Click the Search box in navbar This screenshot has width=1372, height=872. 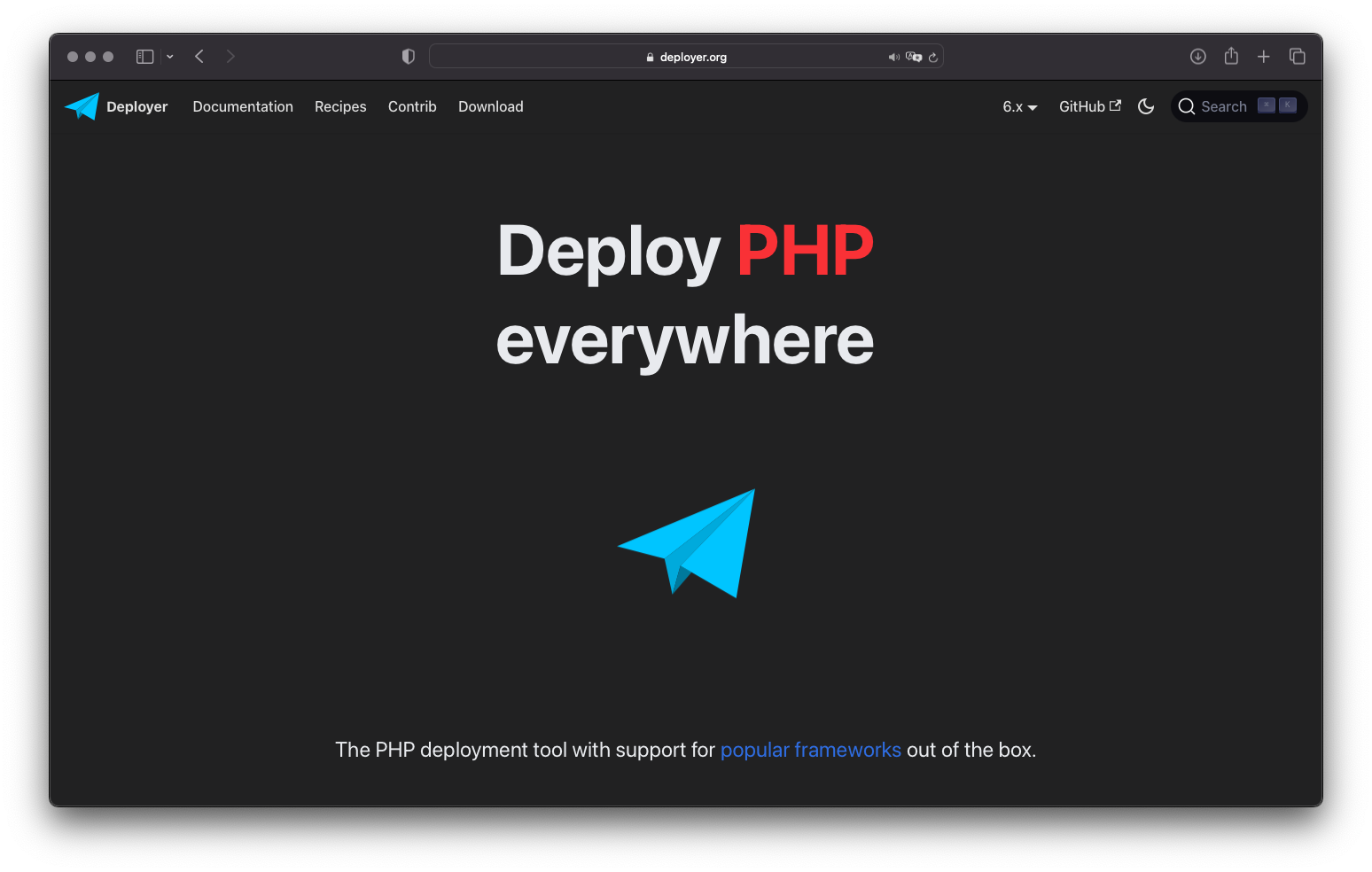pos(1238,106)
